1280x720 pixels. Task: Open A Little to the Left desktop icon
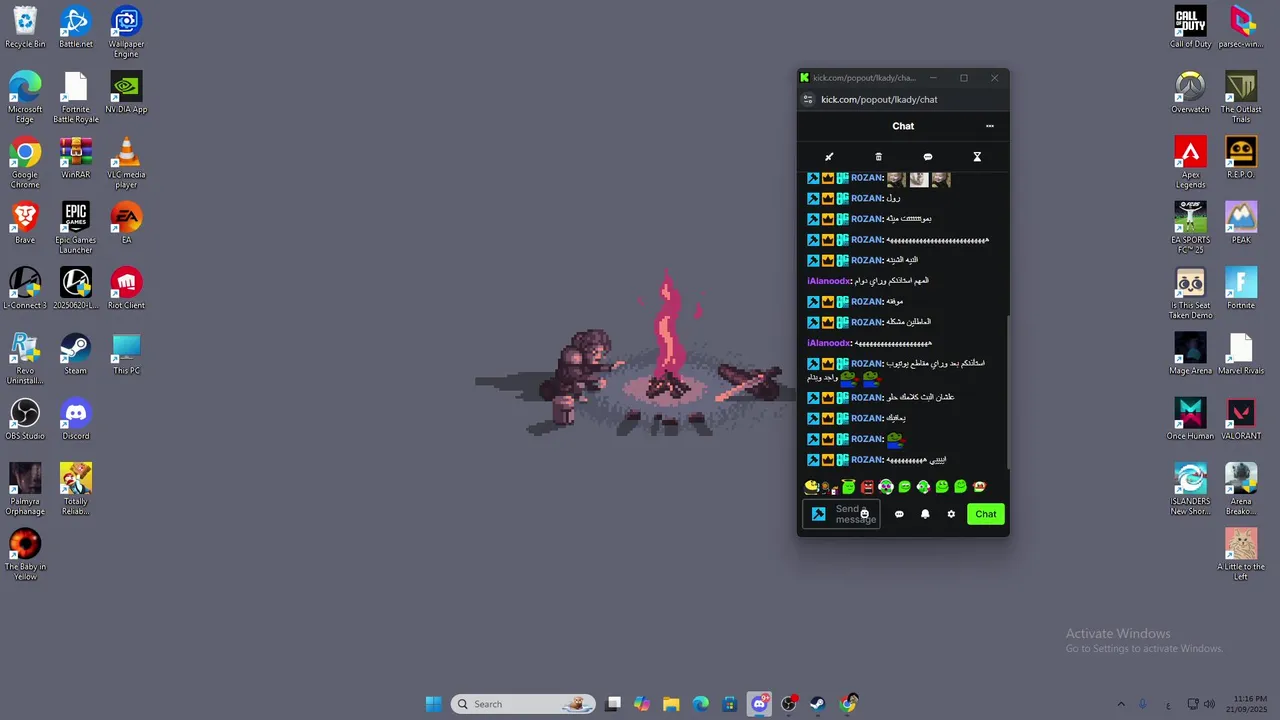[x=1241, y=555]
